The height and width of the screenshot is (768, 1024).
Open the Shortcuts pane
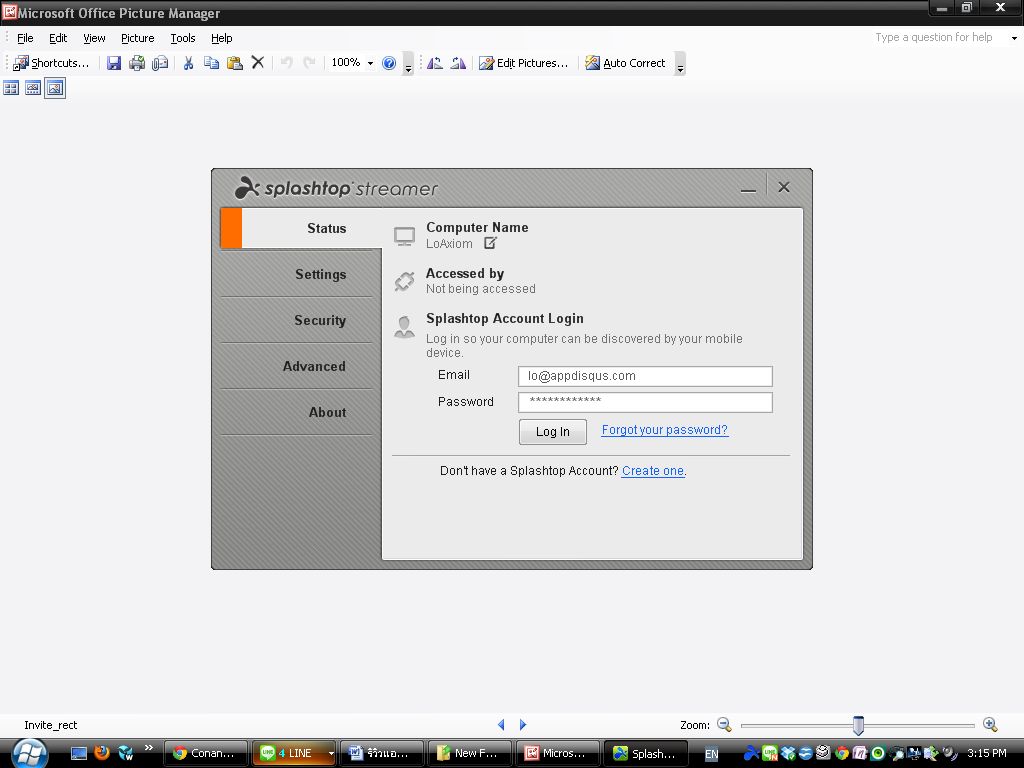pyautogui.click(x=51, y=63)
